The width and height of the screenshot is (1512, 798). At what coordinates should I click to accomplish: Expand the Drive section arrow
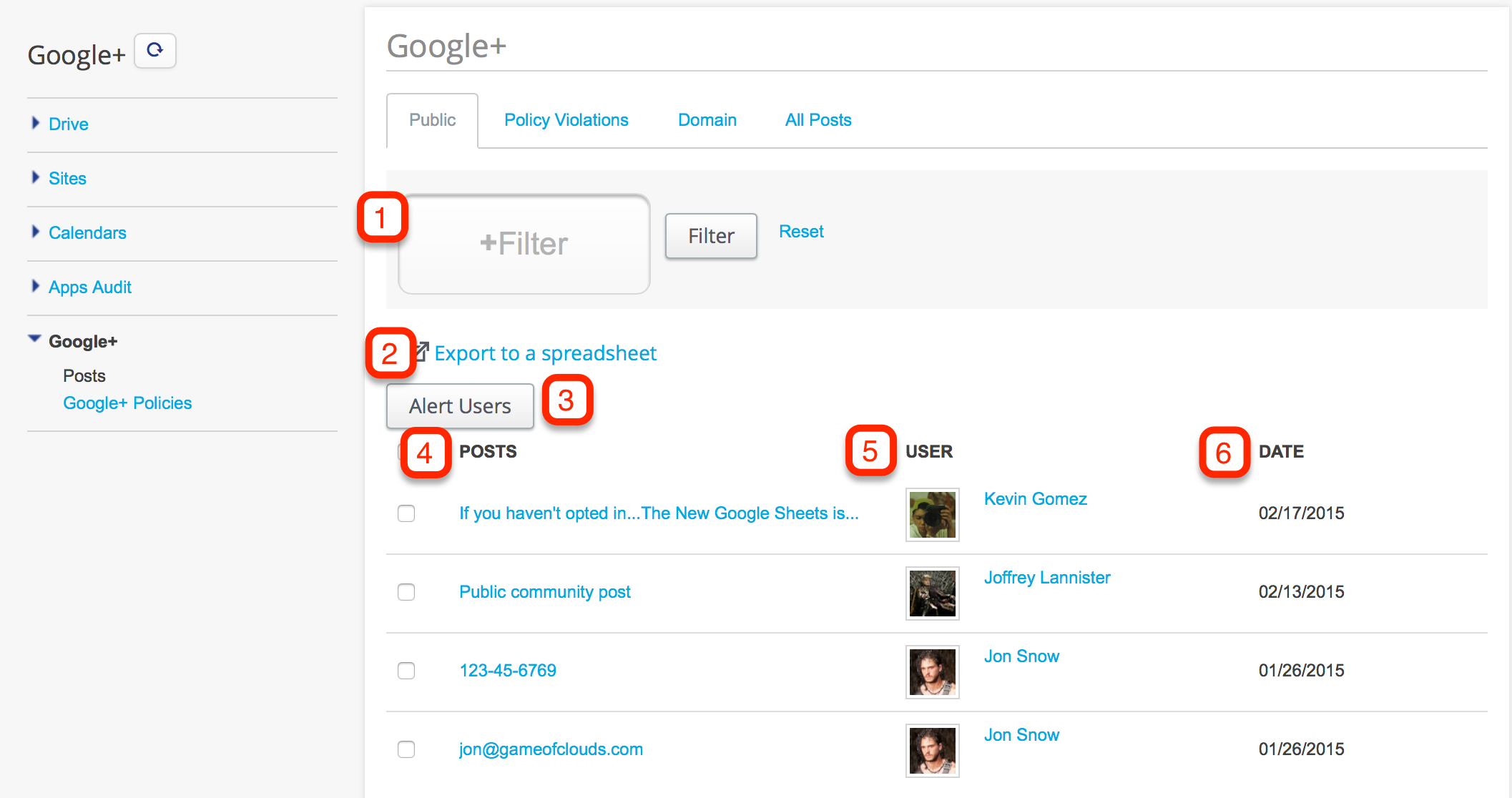point(35,123)
